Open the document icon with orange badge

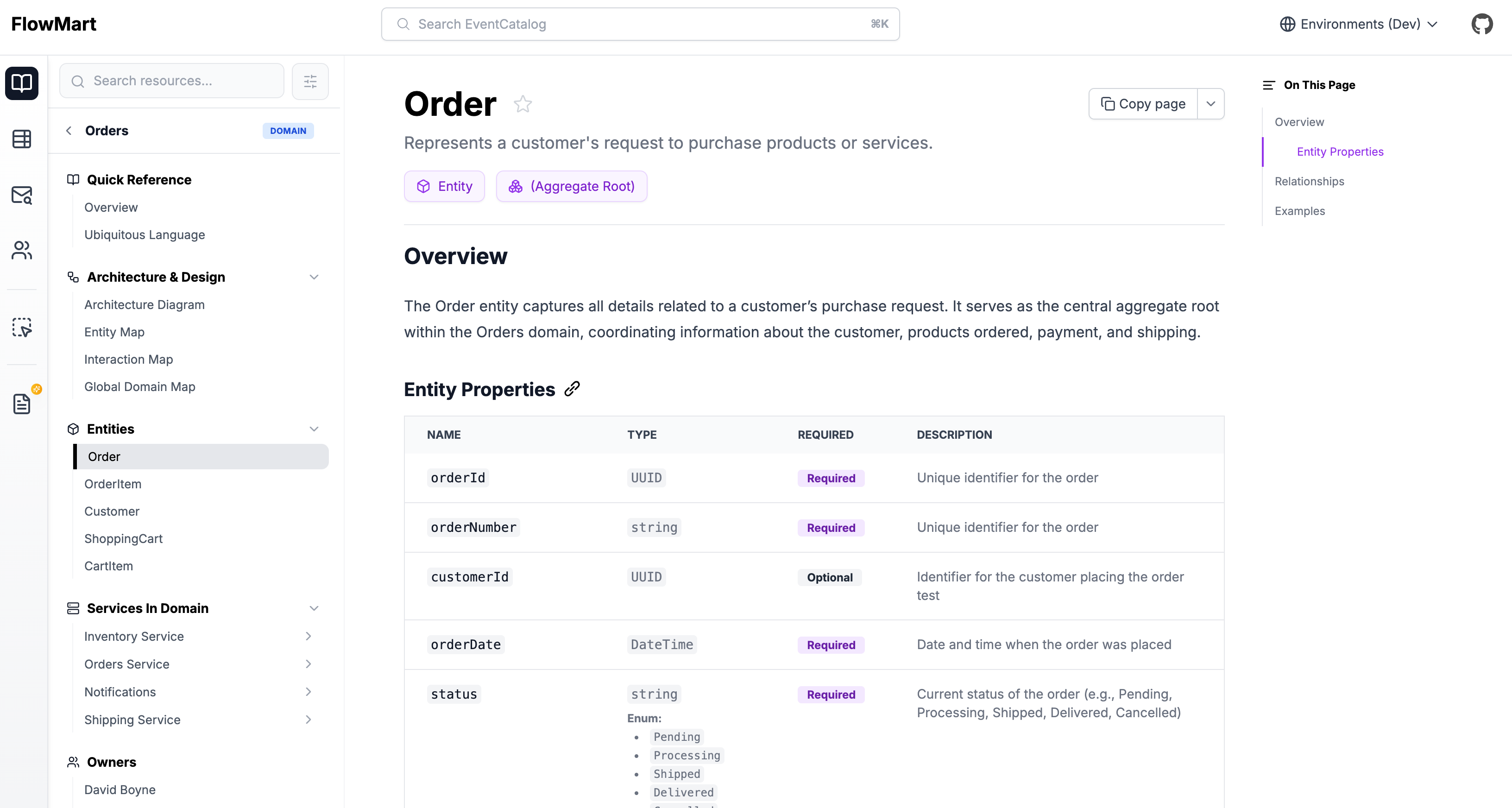tap(22, 404)
